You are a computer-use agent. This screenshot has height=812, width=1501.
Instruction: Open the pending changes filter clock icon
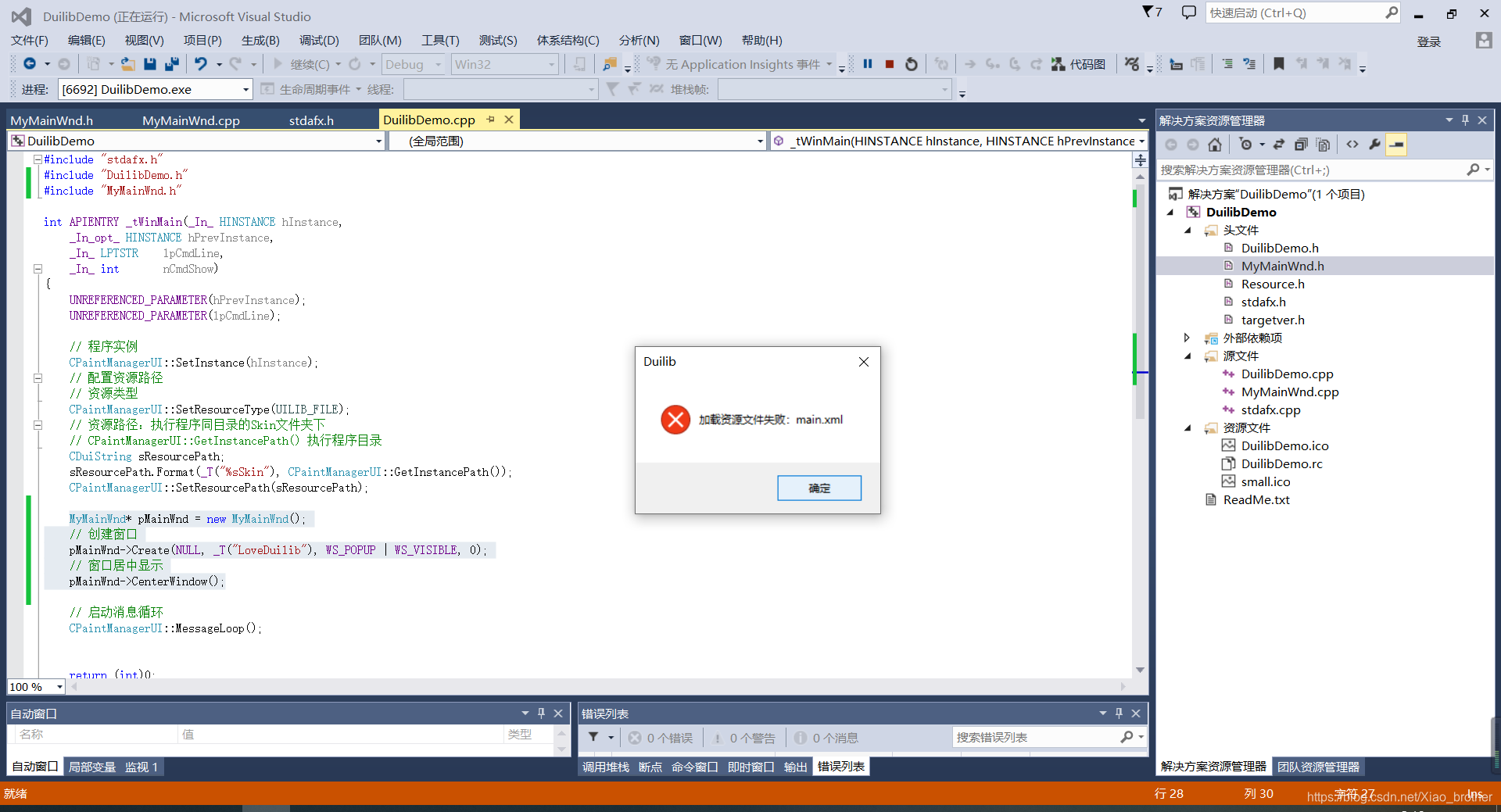click(x=1246, y=145)
